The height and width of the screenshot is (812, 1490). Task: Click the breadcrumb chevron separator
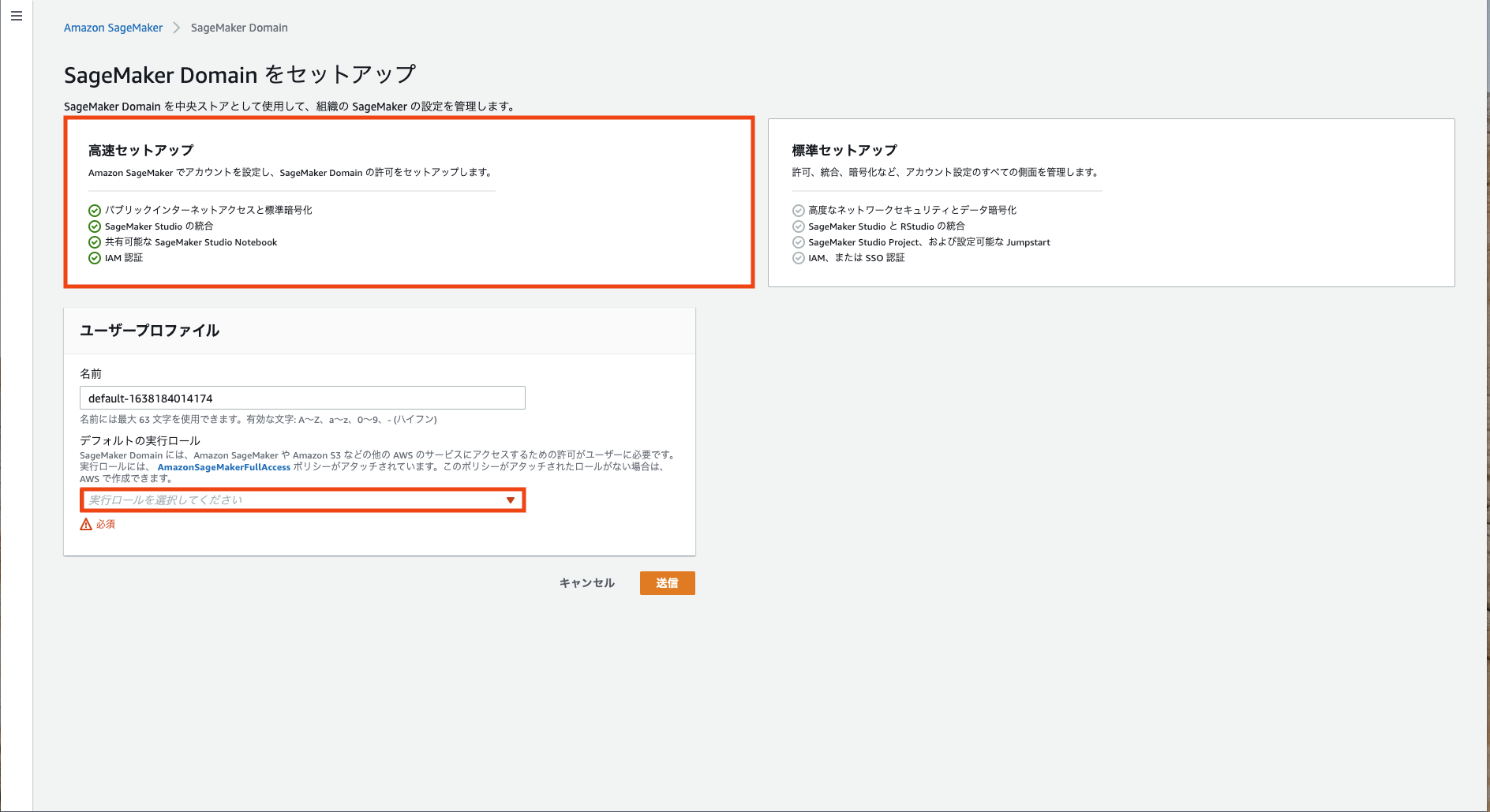click(x=177, y=28)
